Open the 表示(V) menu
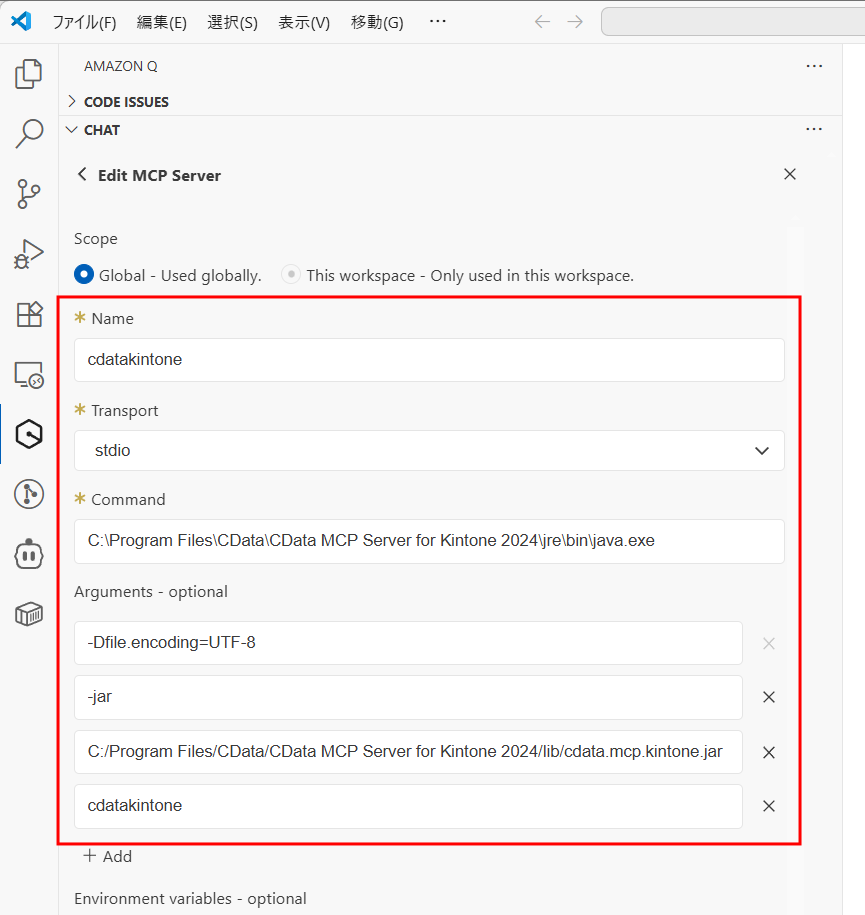Image resolution: width=865 pixels, height=915 pixels. click(x=304, y=22)
